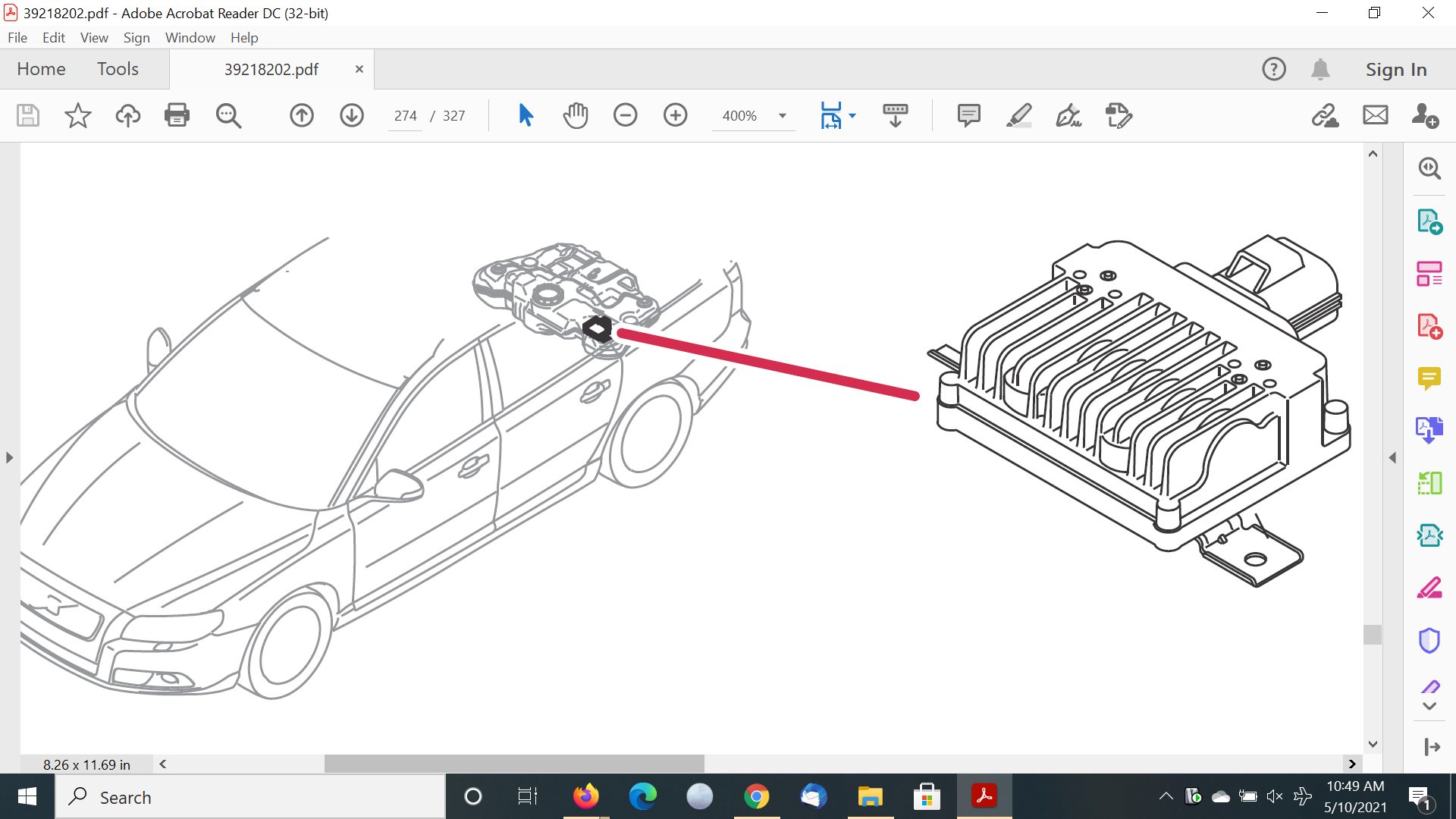Click the zoom out minus button
This screenshot has width=1456, height=819.
[x=626, y=115]
